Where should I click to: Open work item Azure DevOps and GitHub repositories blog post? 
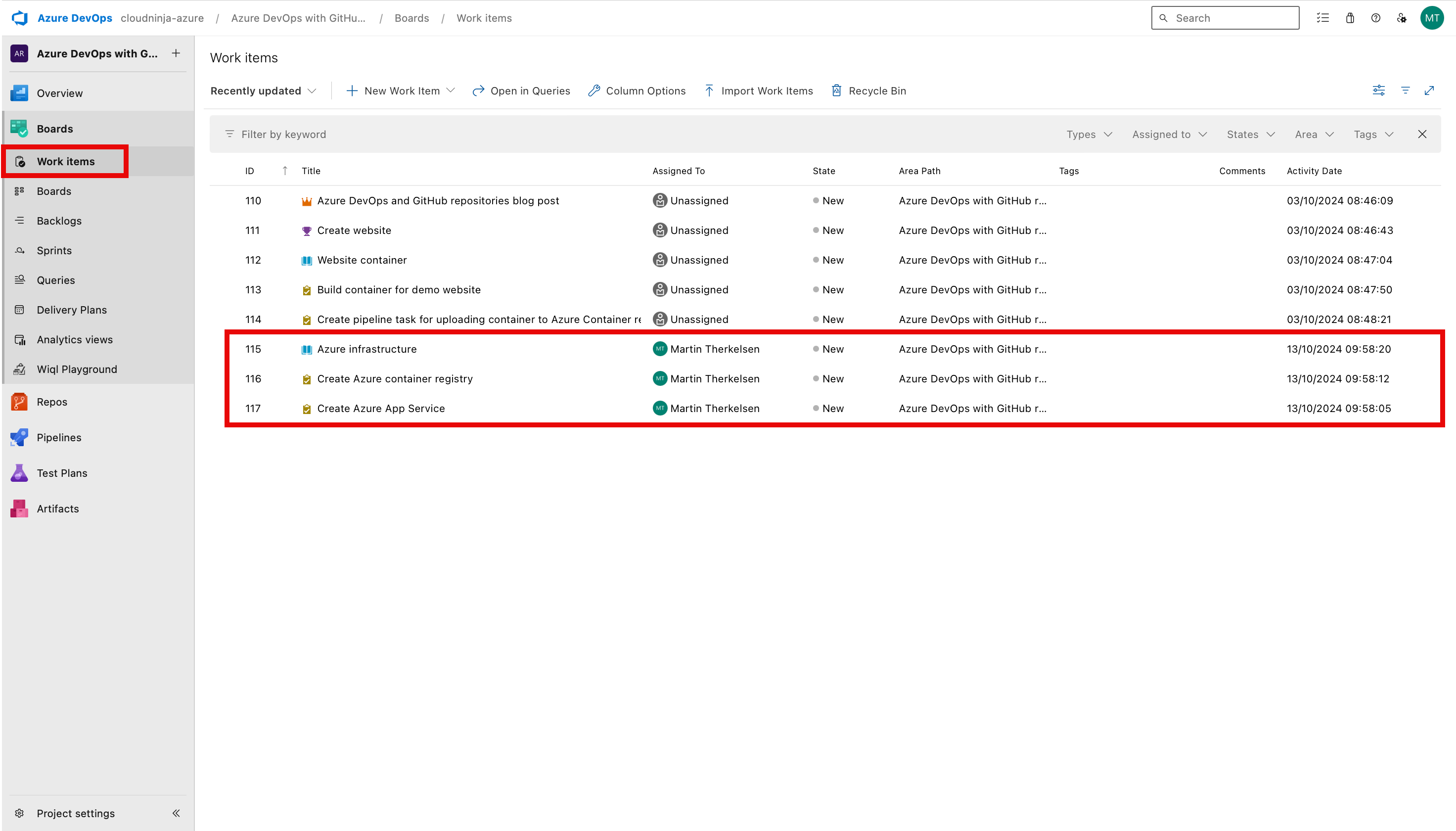click(438, 200)
